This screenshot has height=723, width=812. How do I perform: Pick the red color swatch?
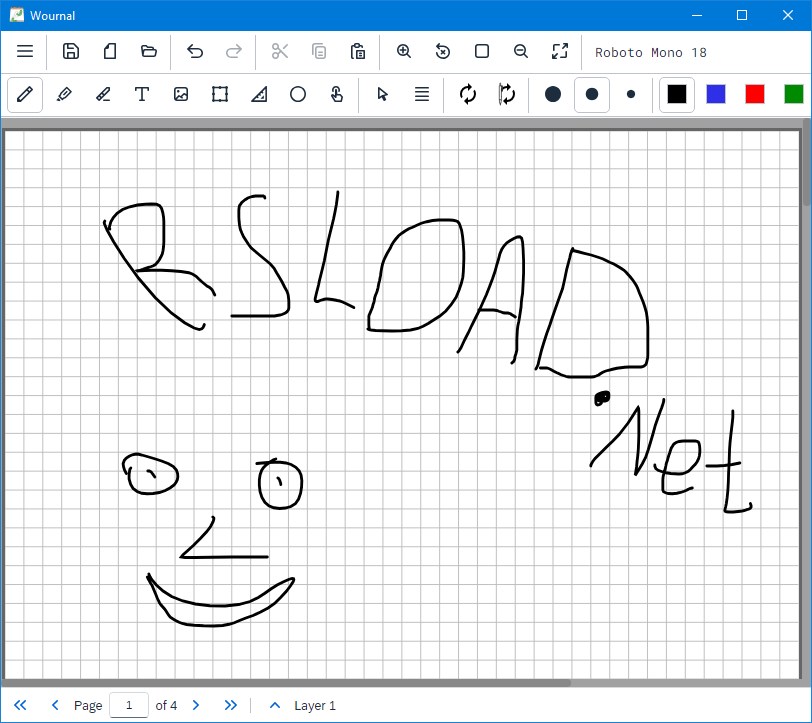[x=754, y=94]
